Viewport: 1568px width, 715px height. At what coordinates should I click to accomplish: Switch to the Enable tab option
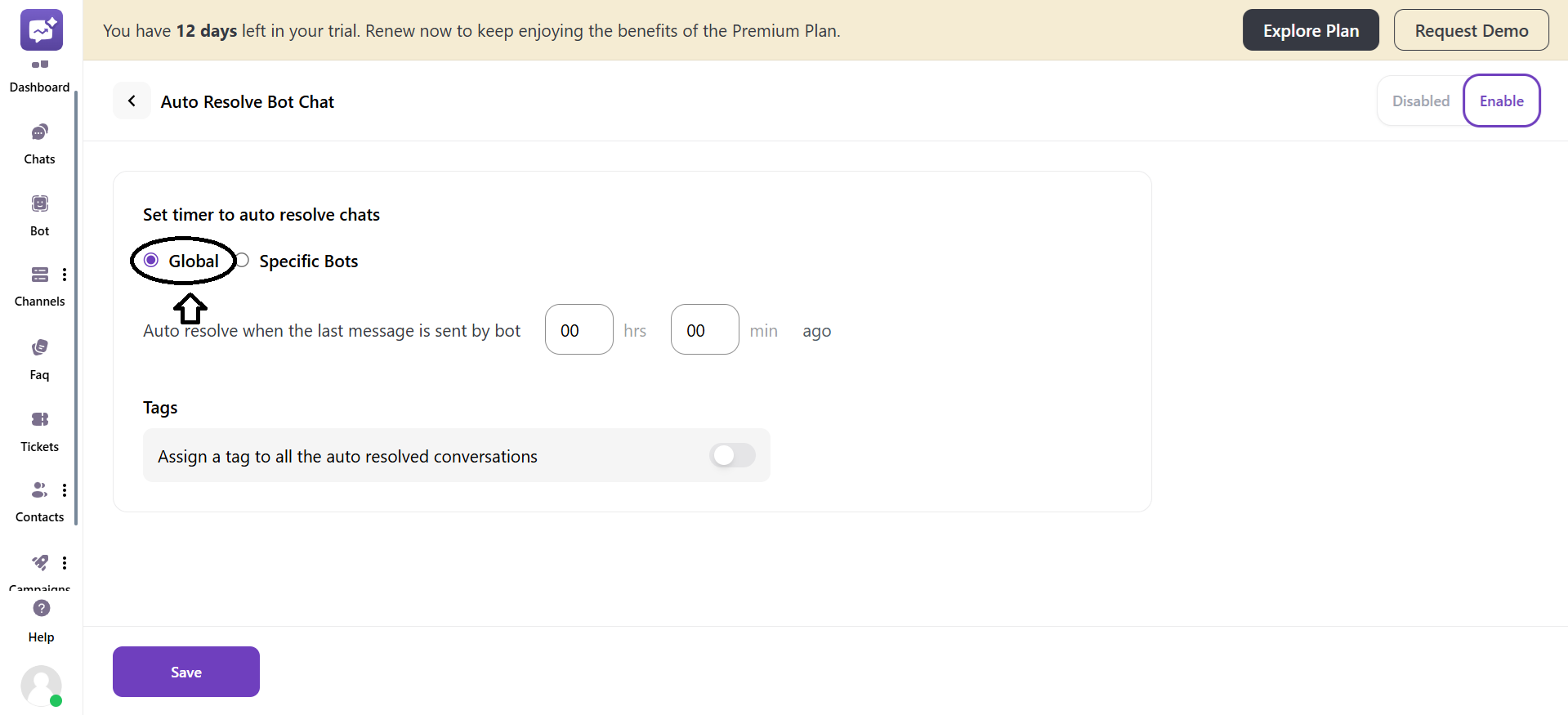(1501, 101)
